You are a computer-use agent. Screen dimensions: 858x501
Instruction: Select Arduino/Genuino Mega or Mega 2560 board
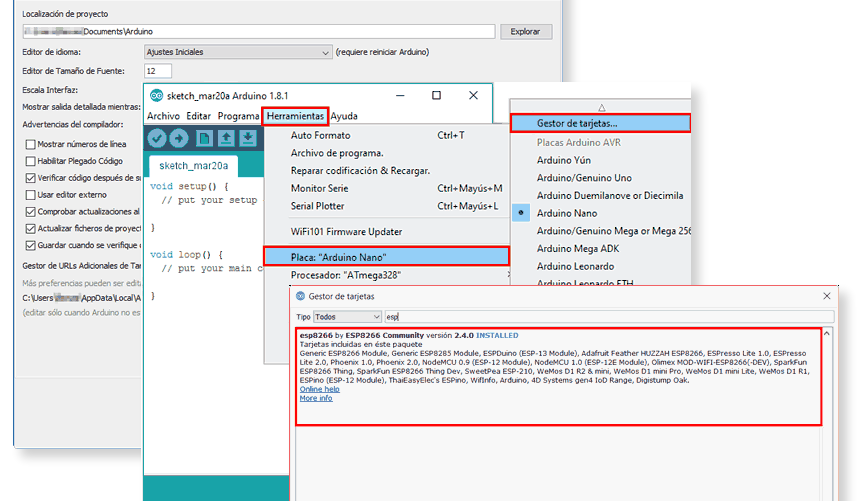[x=613, y=231]
